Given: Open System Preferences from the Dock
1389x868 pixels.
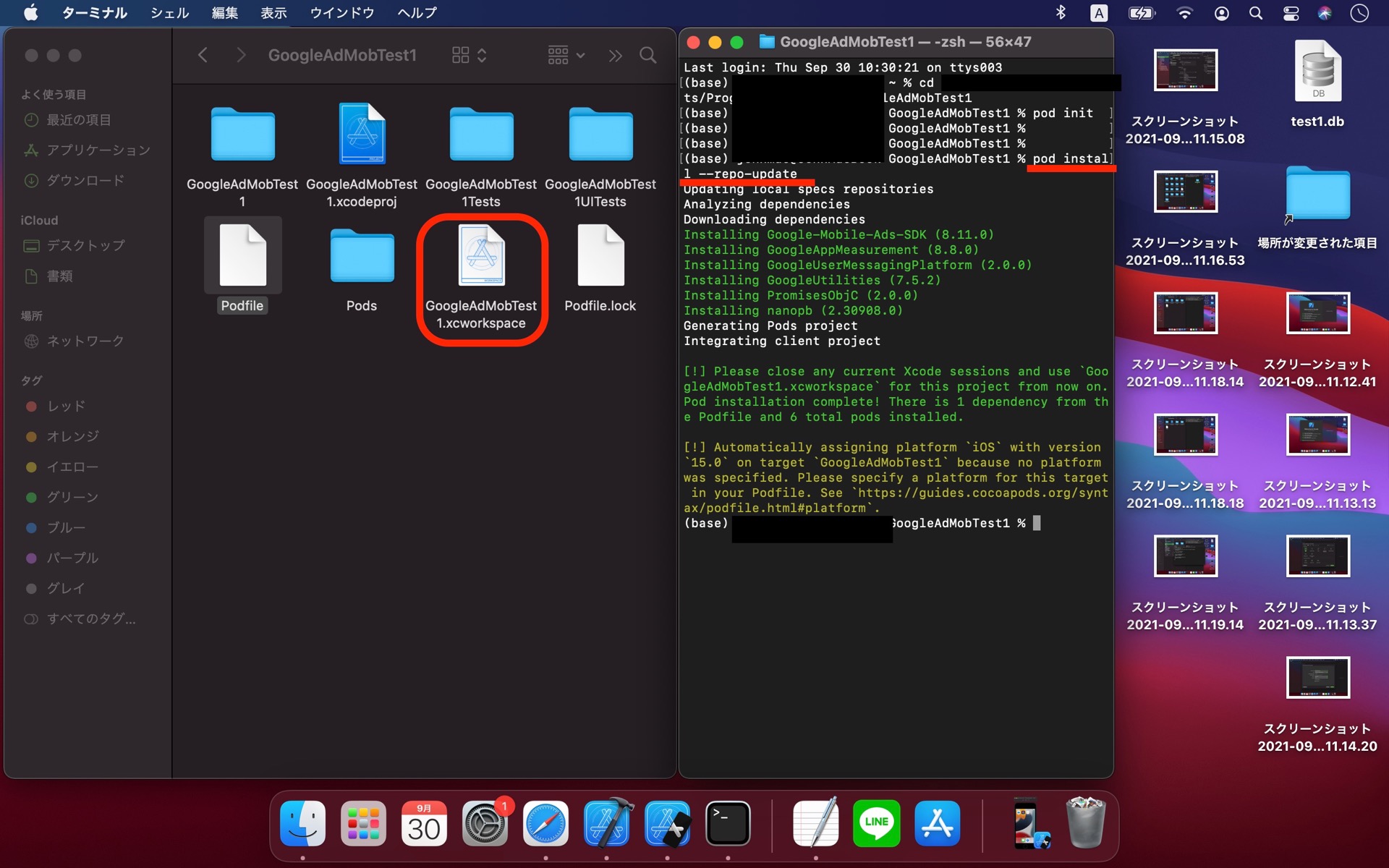Looking at the screenshot, I should point(485,823).
